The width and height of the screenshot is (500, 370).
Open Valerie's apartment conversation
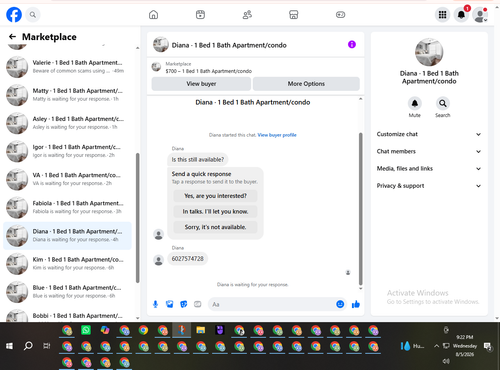point(67,67)
